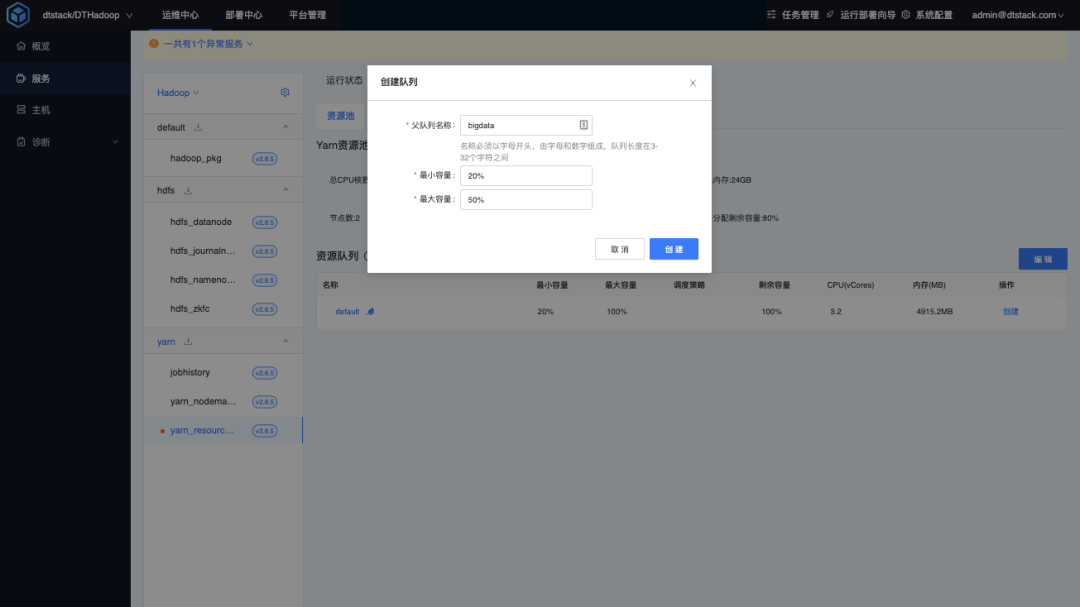
Task: Open 任务管理 from the top bar
Action: coord(792,15)
